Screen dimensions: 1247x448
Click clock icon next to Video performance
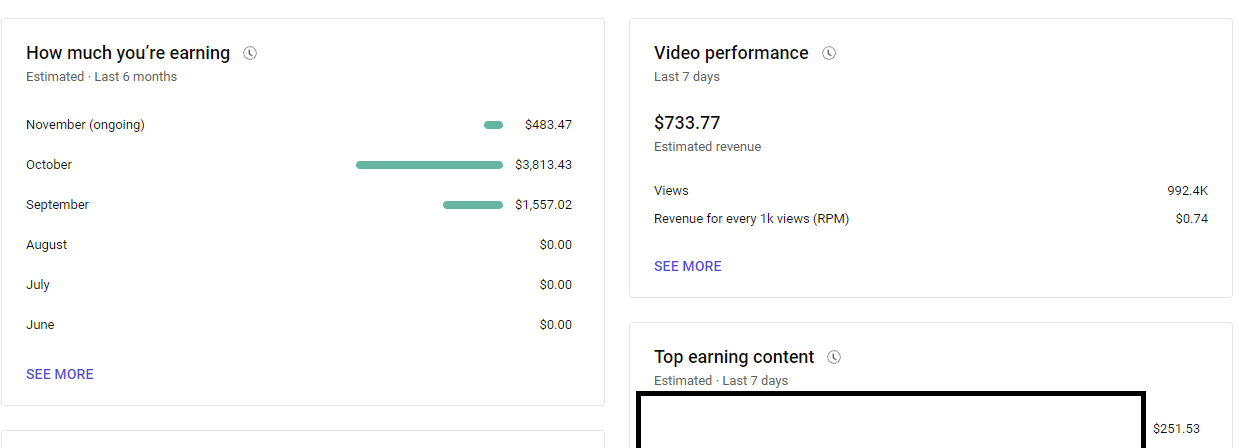click(x=829, y=53)
